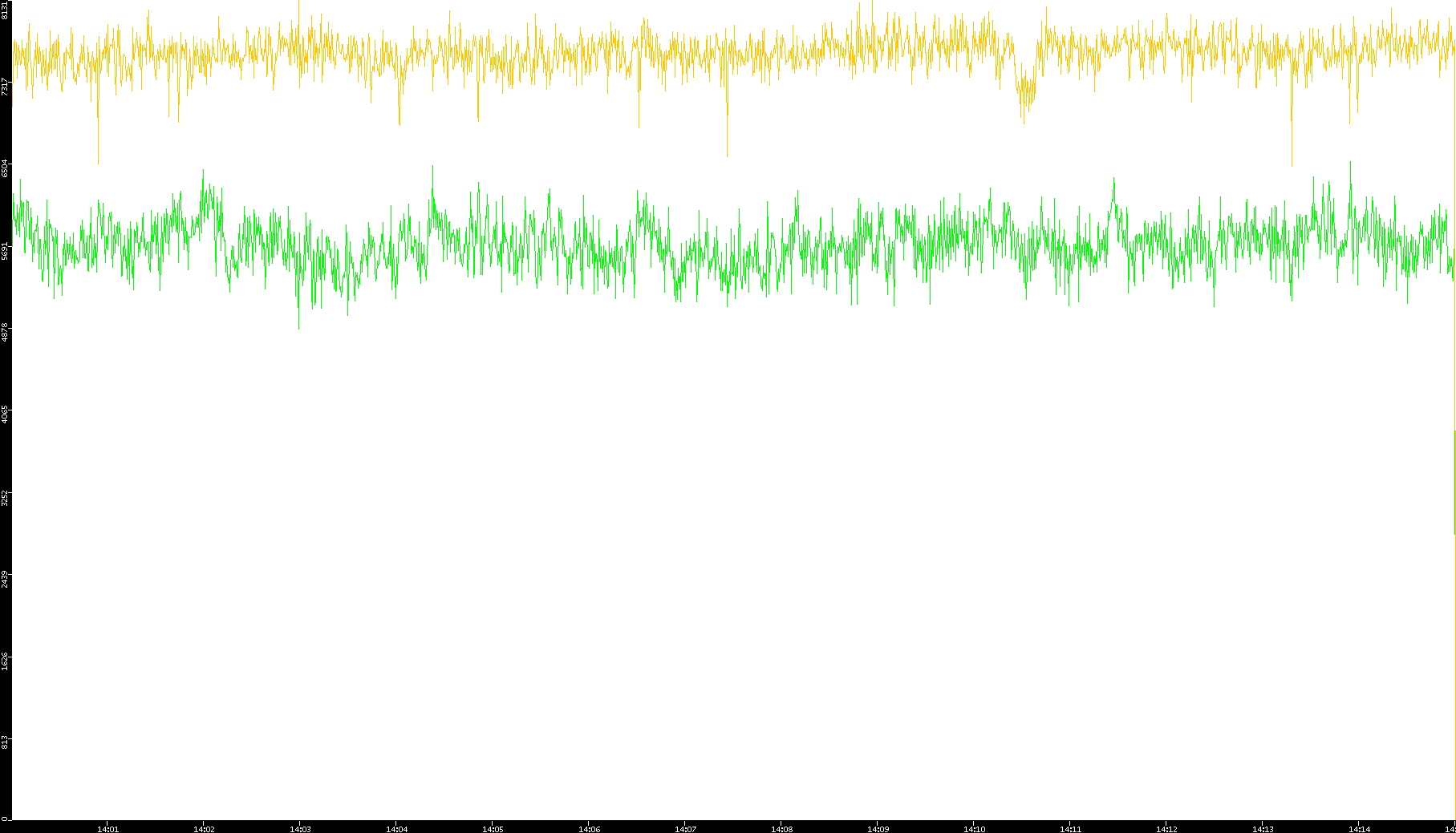Click the 14:03 time axis label

[300, 829]
